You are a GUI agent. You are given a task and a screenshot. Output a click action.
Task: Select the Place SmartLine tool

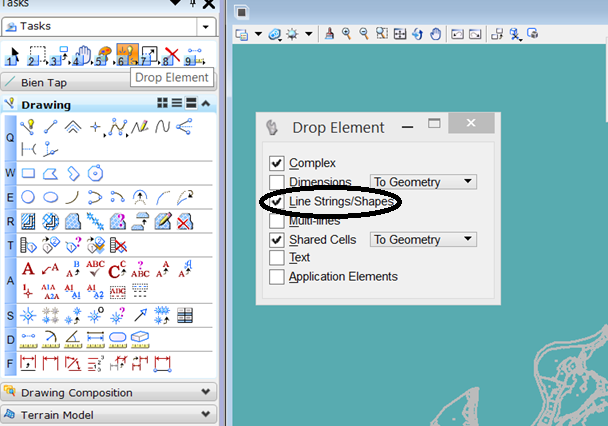pos(119,127)
